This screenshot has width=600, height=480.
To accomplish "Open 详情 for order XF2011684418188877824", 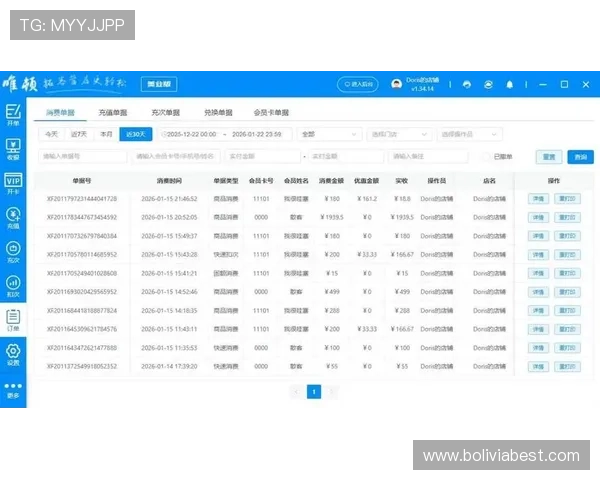I will click(x=538, y=310).
